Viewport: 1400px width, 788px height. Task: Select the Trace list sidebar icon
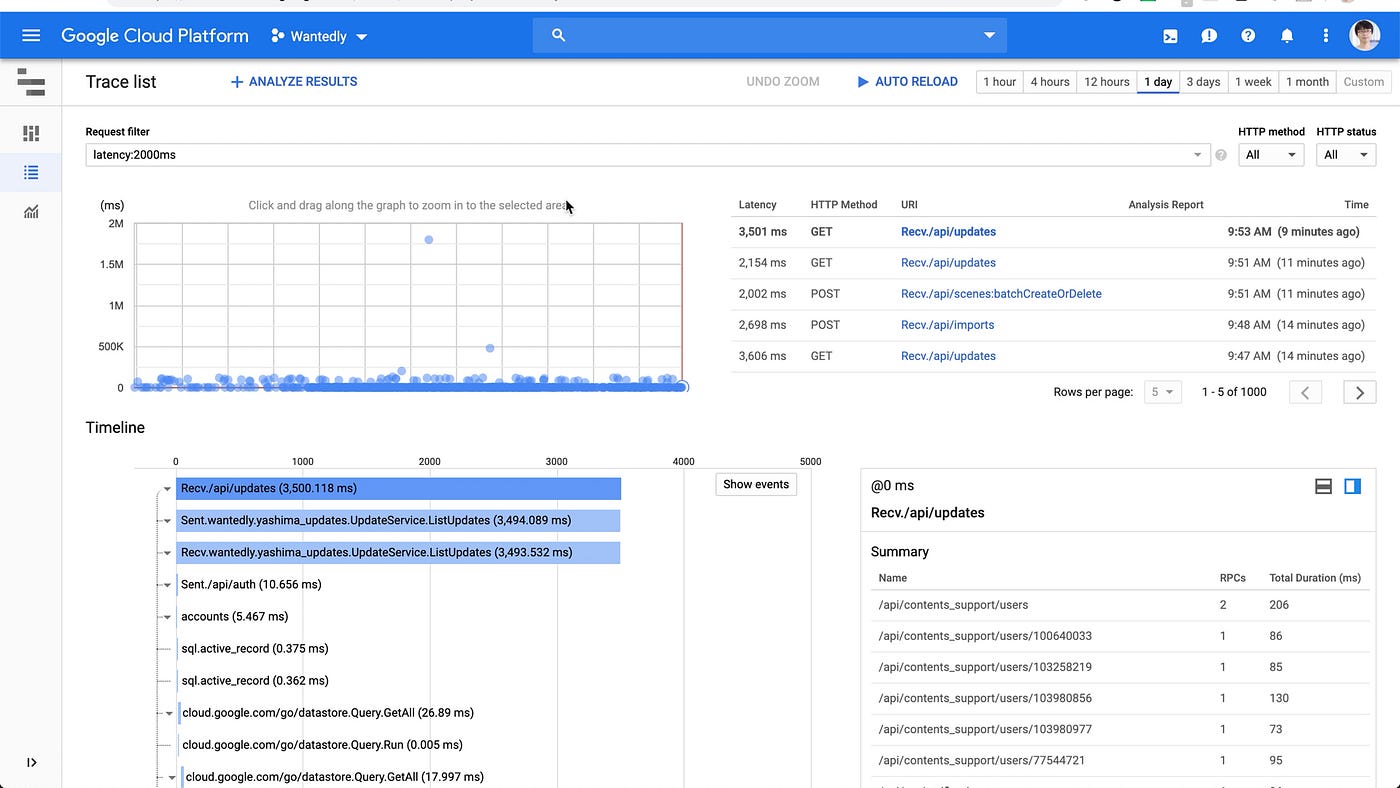(x=30, y=171)
